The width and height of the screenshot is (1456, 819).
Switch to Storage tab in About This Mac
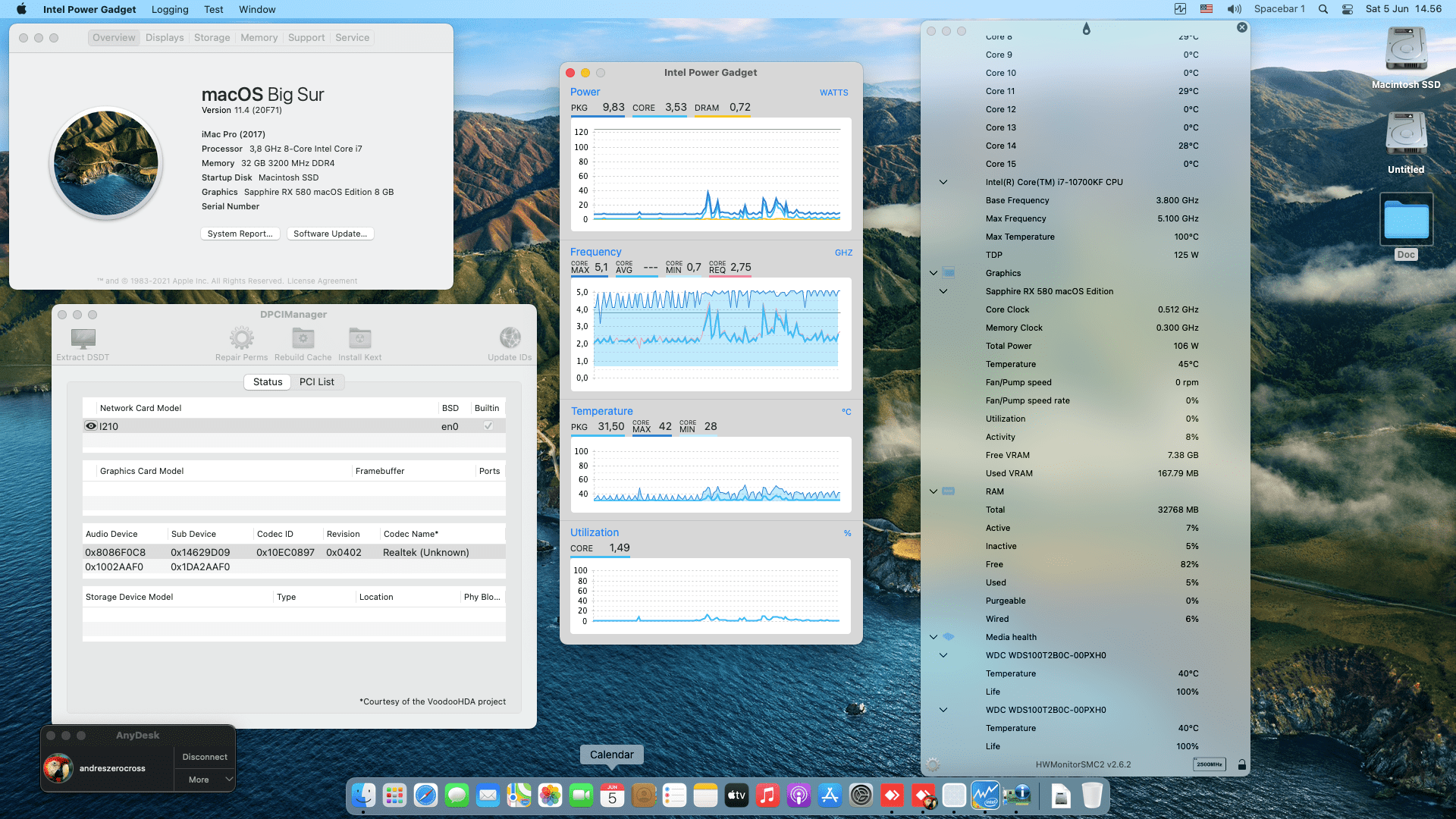pos(212,37)
